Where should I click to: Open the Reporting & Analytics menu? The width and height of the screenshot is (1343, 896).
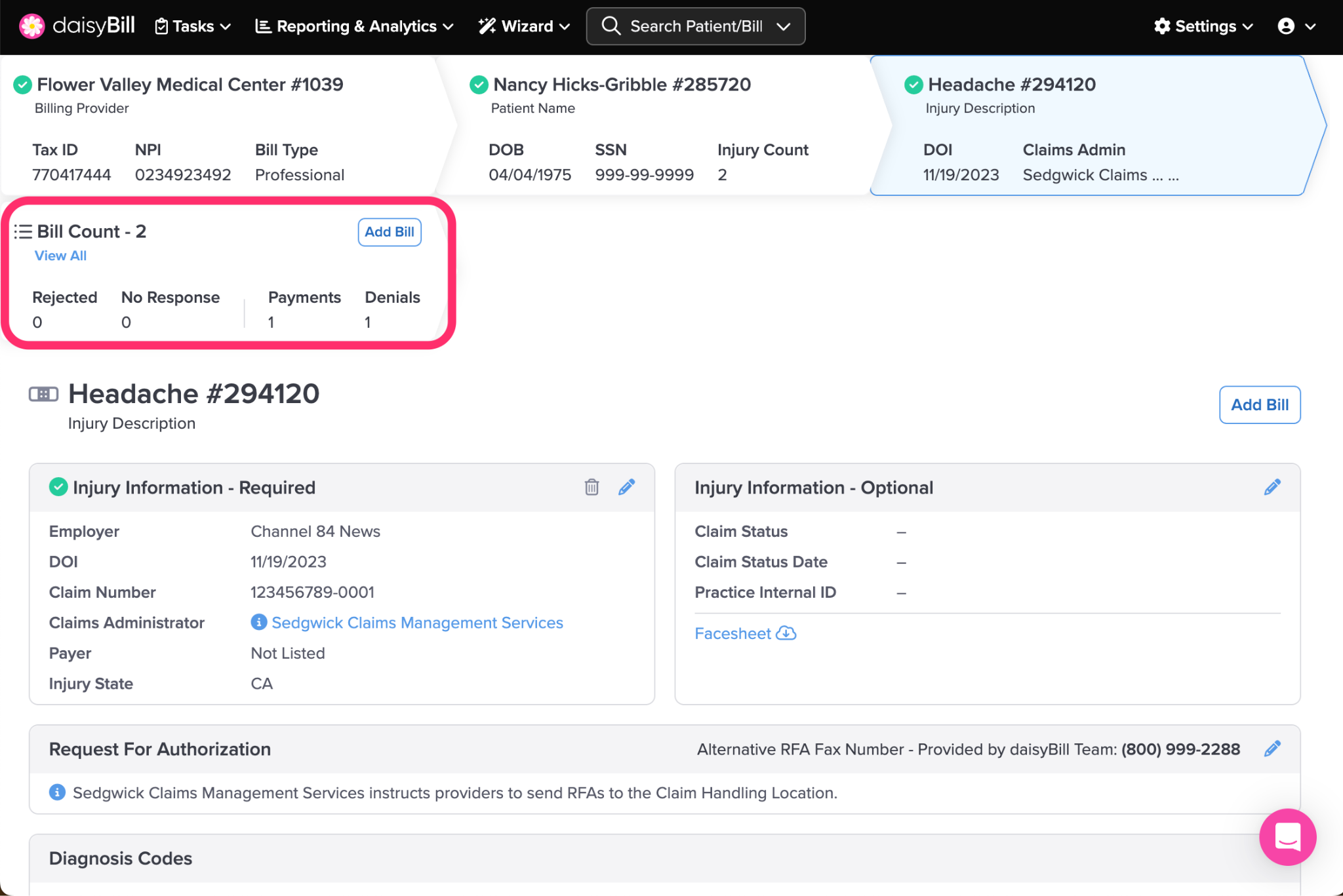(x=354, y=26)
